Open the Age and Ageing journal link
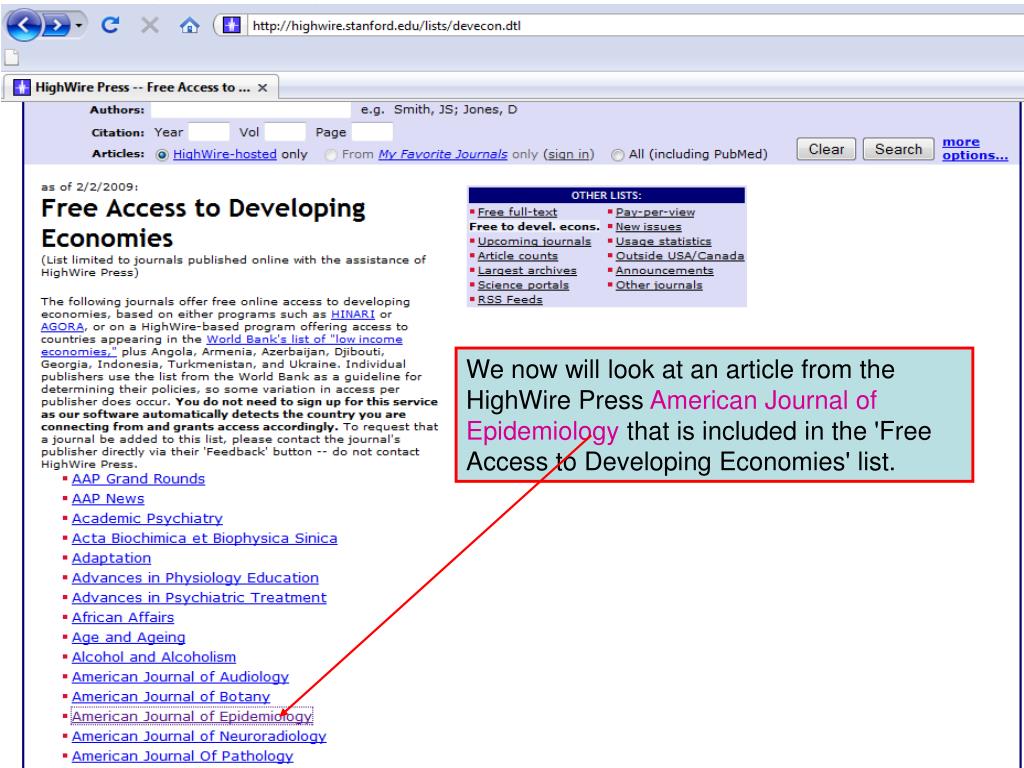Image resolution: width=1024 pixels, height=768 pixels. click(129, 637)
